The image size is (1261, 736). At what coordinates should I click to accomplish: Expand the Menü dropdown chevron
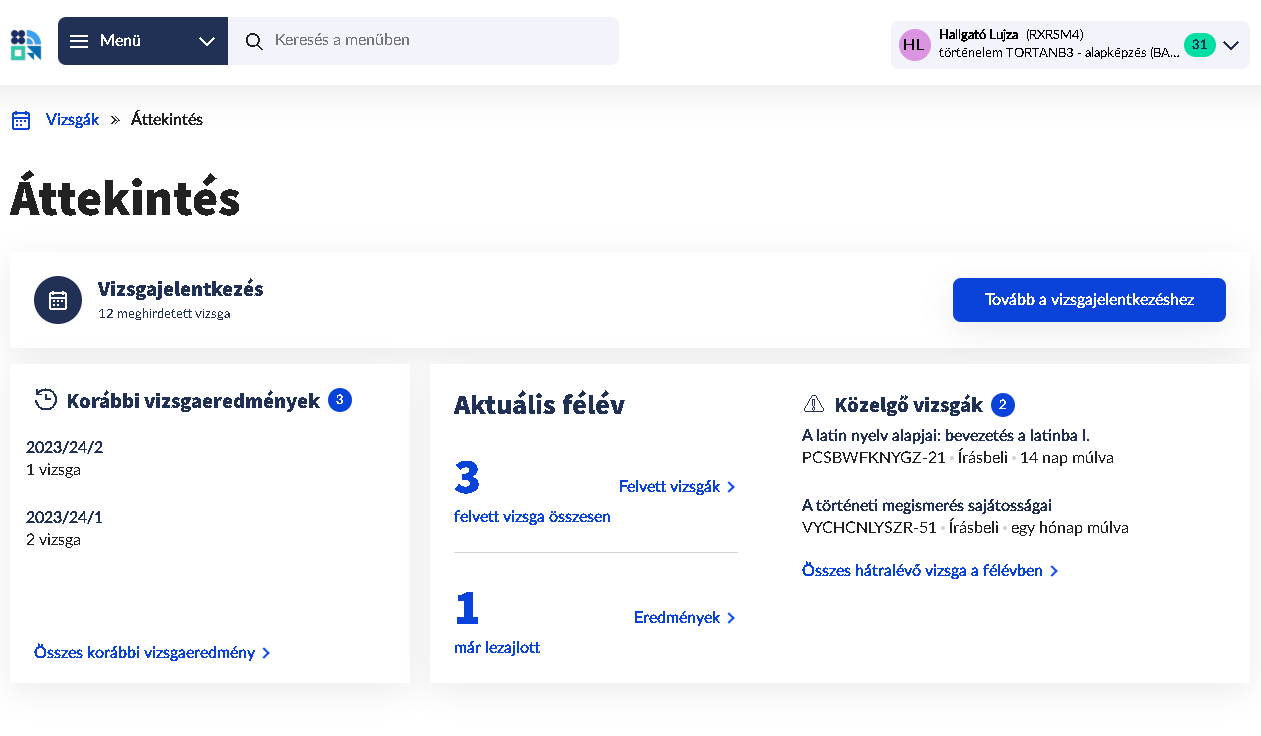point(207,41)
